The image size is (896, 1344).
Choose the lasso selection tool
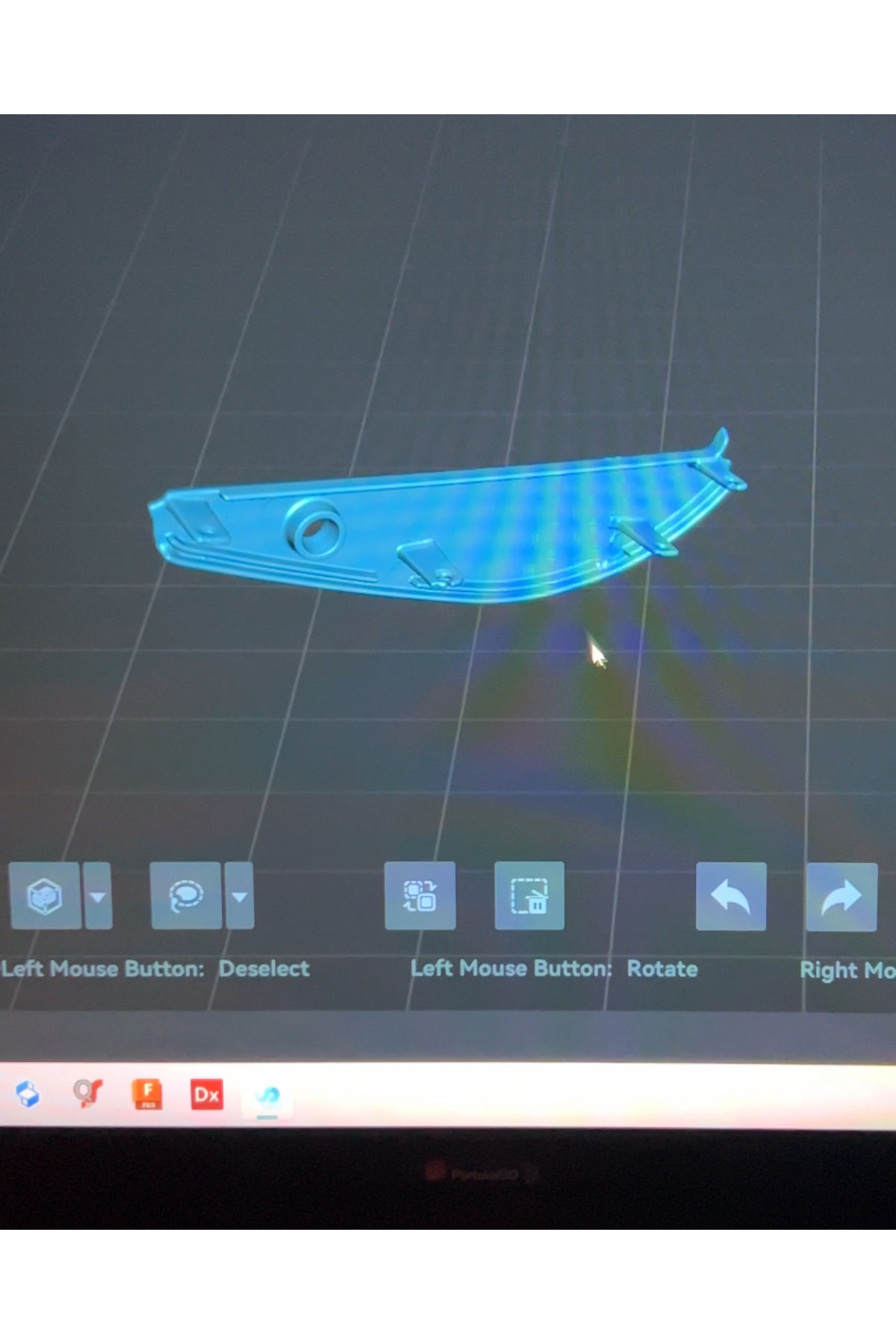(x=186, y=895)
